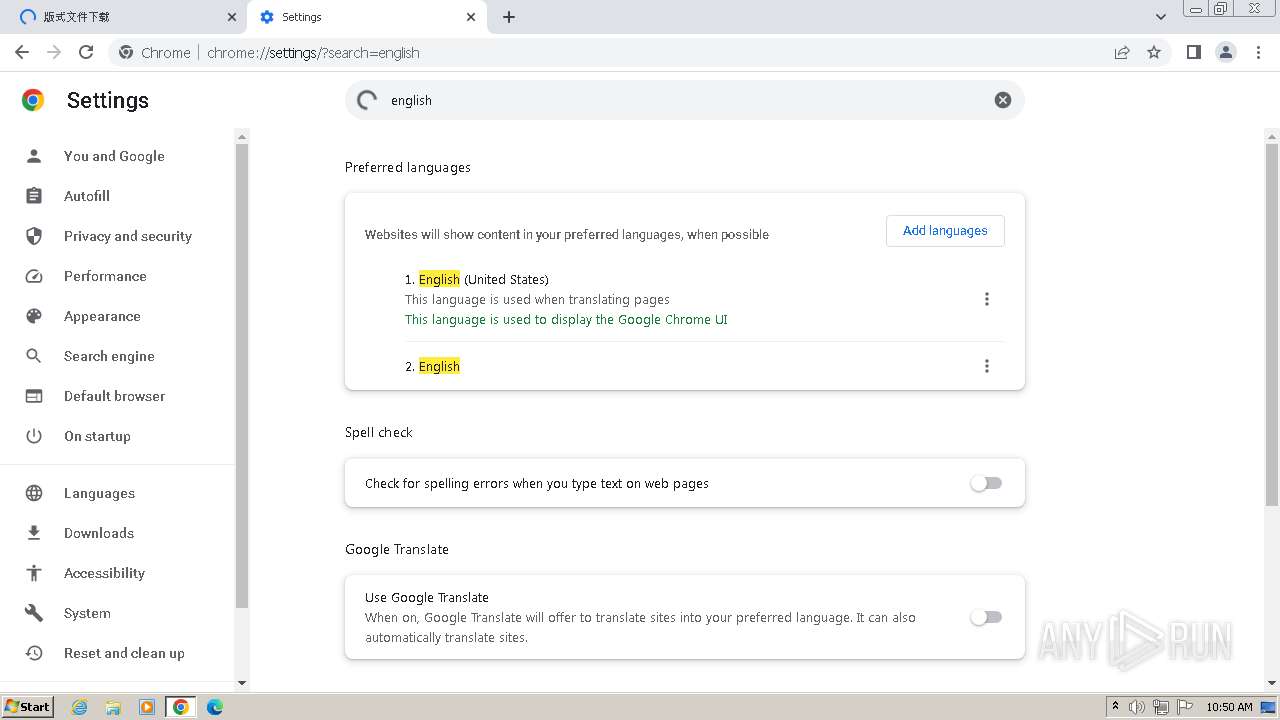Viewport: 1280px width, 720px height.
Task: Go back with the back arrow
Action: pyautogui.click(x=22, y=52)
